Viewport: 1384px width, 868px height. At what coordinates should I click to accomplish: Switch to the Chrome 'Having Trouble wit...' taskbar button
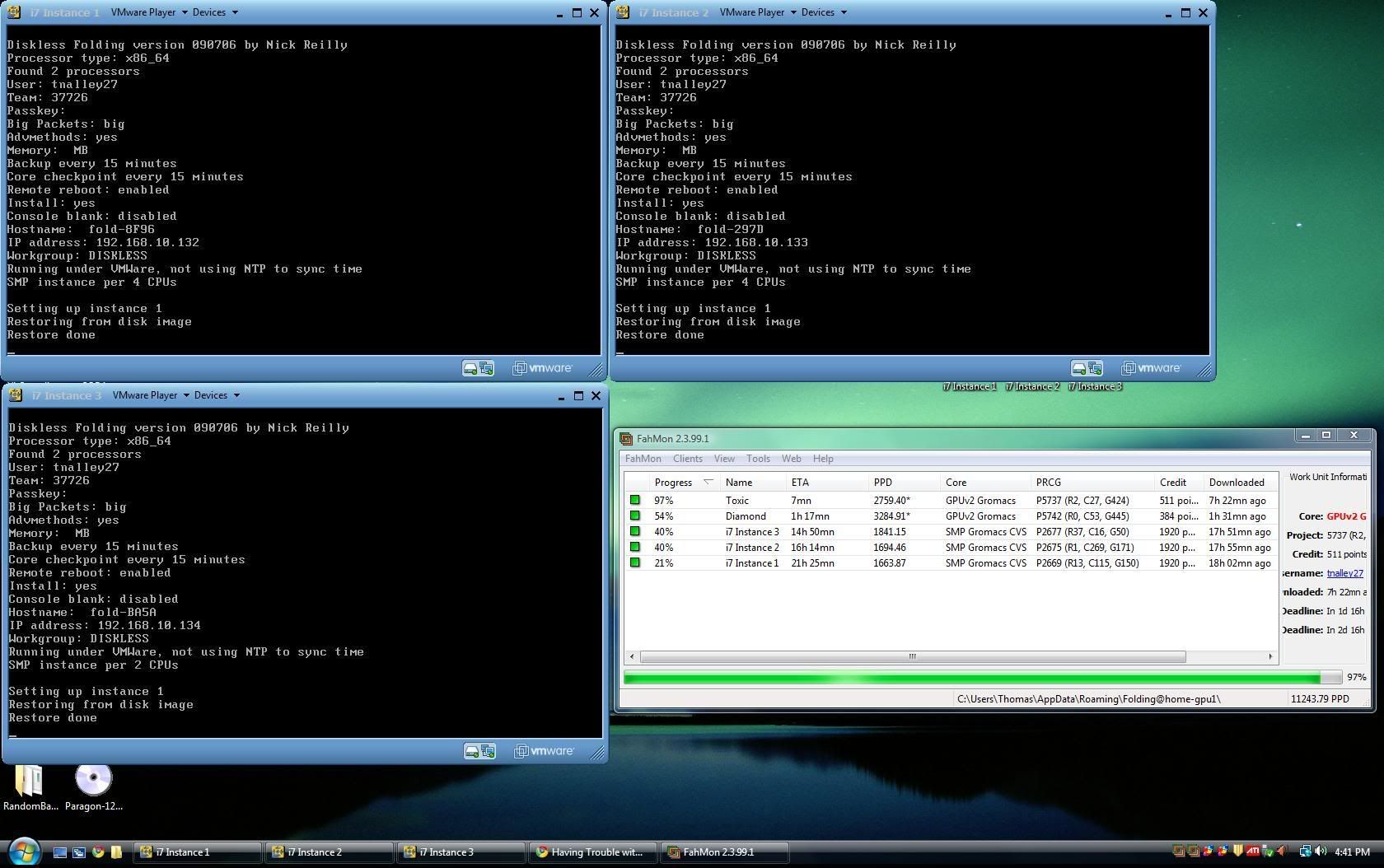[x=593, y=852]
